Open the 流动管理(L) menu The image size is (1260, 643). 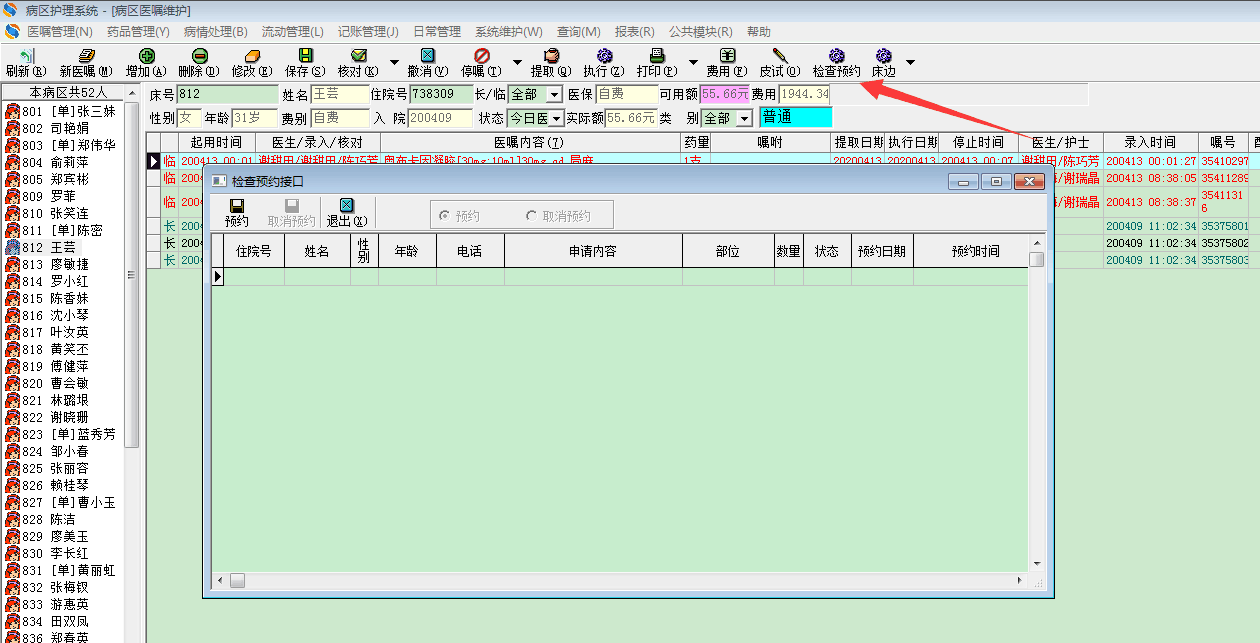click(x=293, y=32)
